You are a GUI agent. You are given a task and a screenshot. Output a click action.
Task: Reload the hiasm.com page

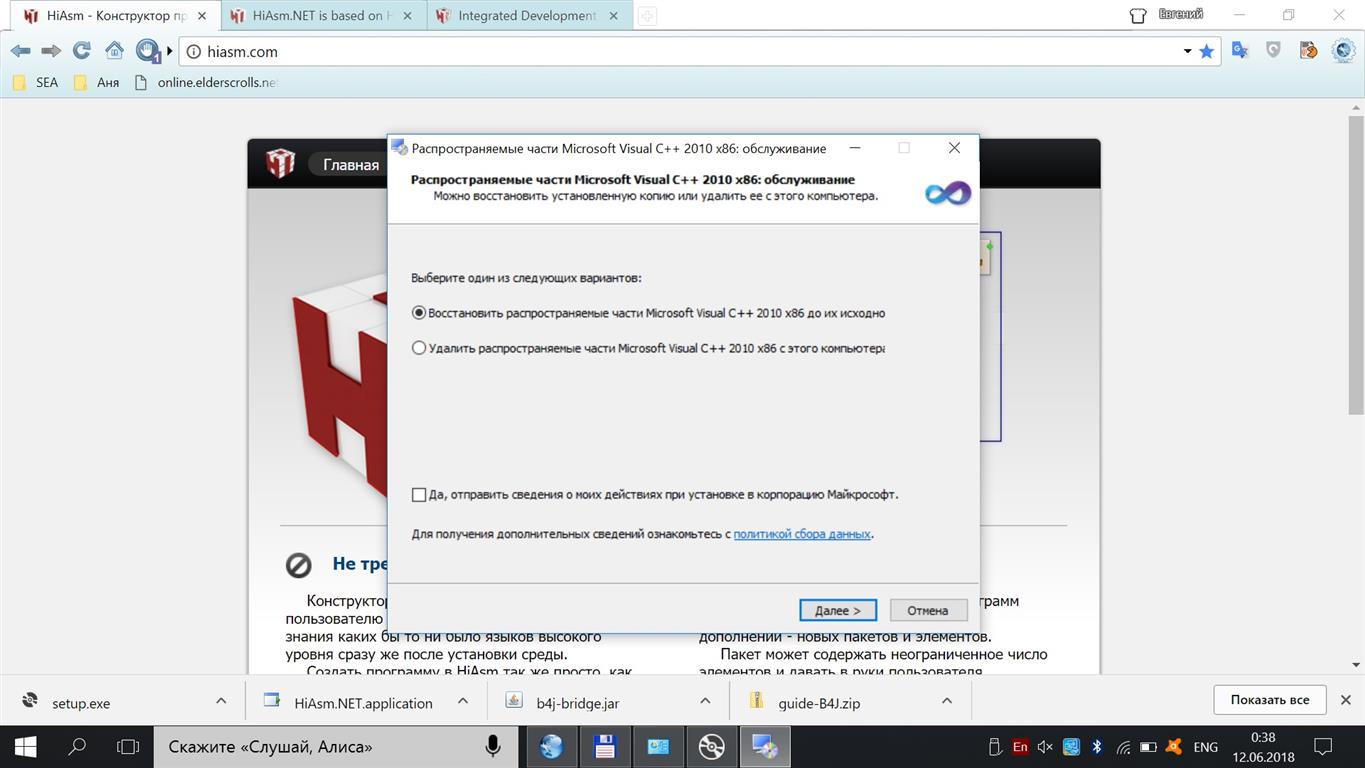click(x=82, y=51)
